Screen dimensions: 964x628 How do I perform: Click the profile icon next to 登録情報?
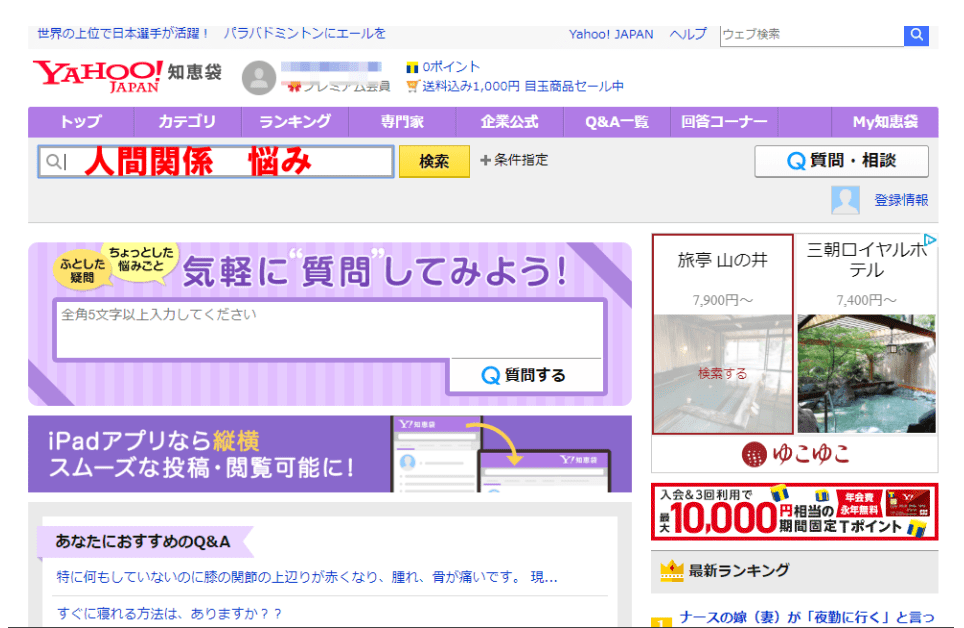(x=845, y=200)
